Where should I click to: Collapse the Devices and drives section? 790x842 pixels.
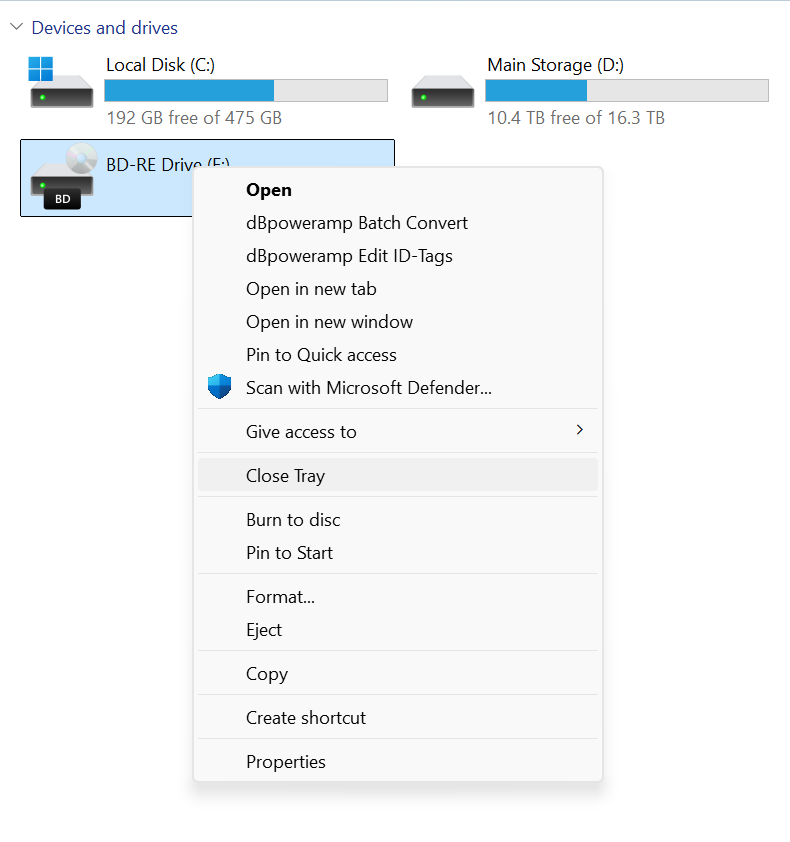click(x=16, y=27)
